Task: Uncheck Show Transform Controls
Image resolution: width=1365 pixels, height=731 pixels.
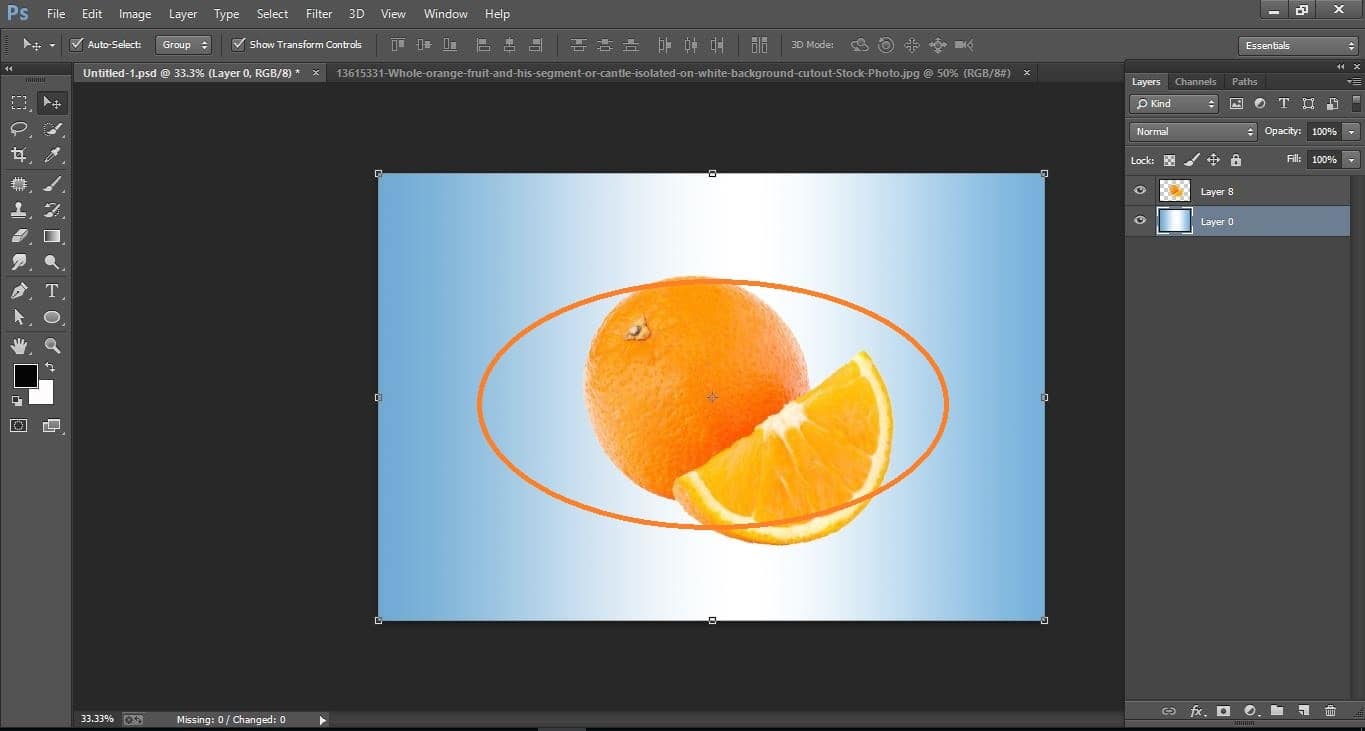Action: point(238,44)
